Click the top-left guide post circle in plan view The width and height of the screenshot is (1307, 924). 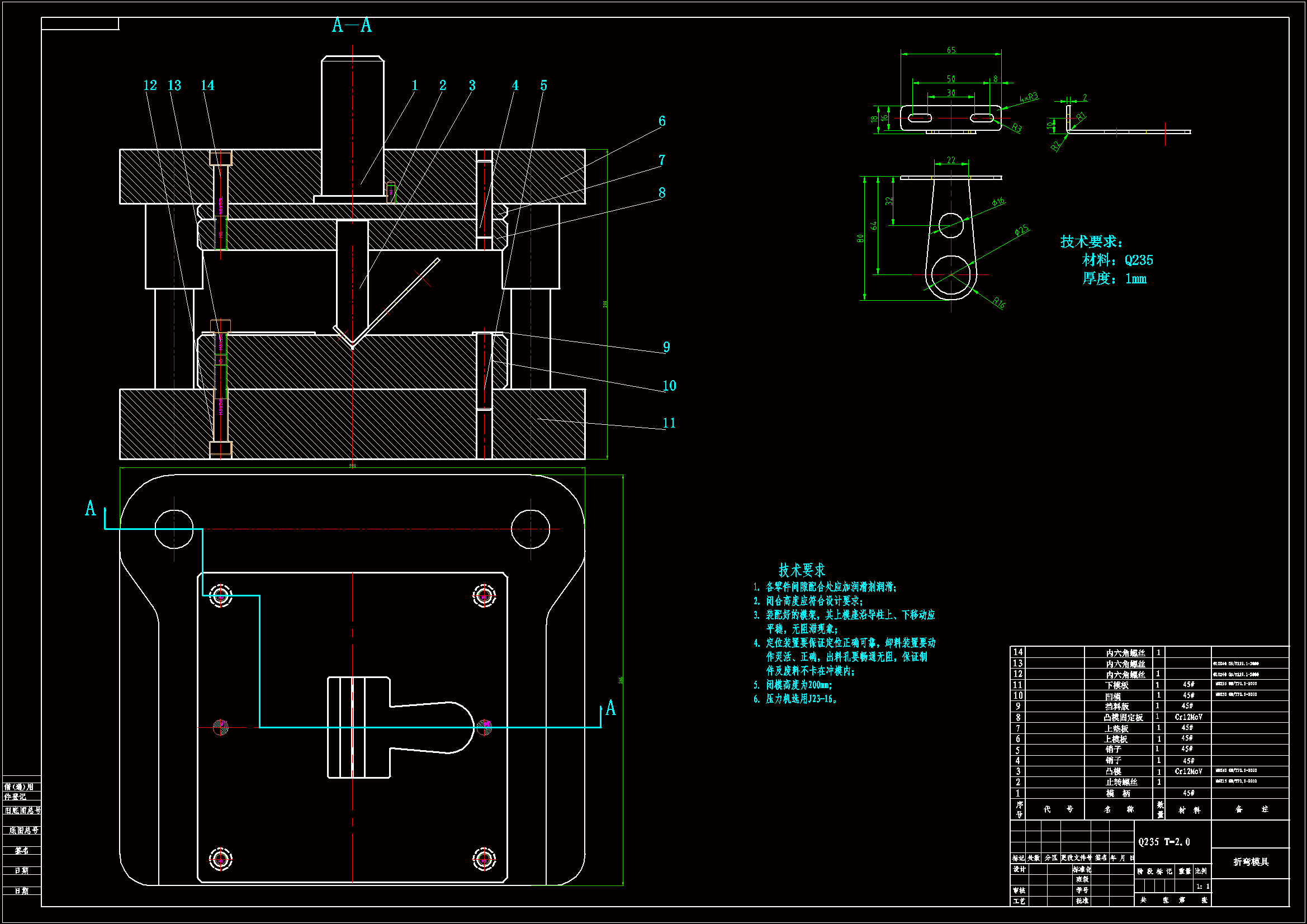coord(174,529)
